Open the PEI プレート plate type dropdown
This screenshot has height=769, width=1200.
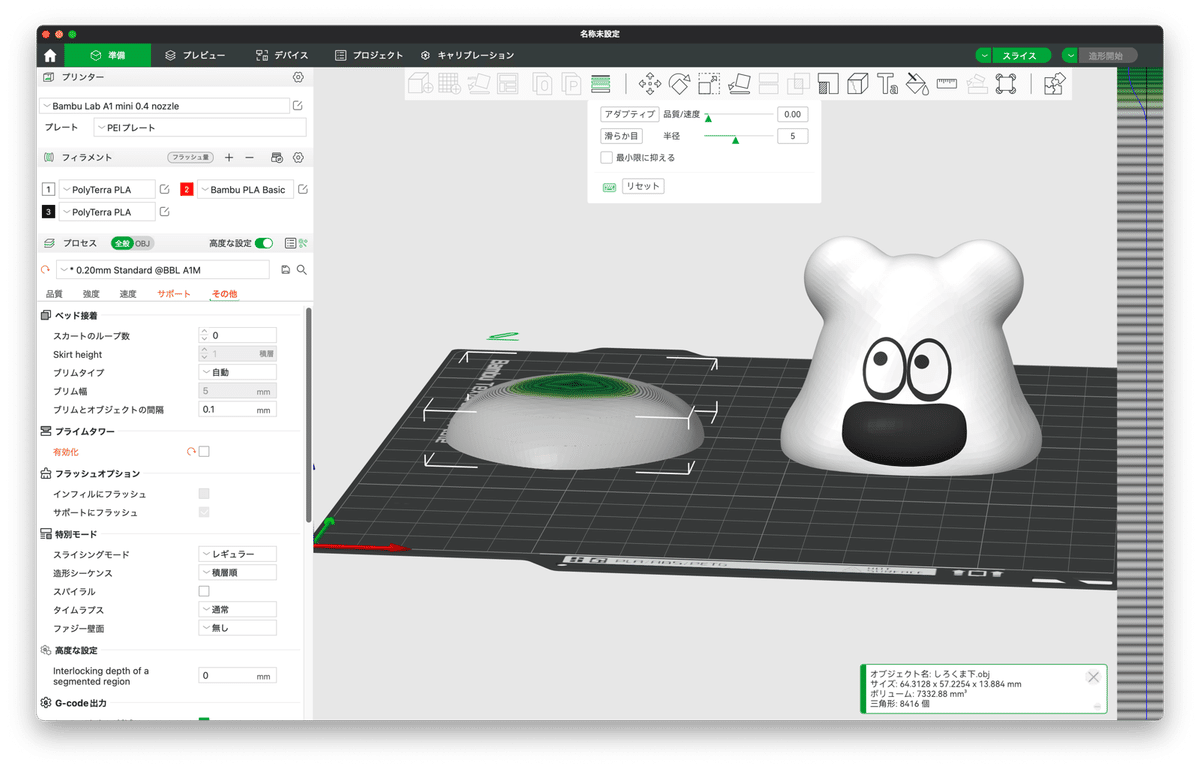click(200, 127)
